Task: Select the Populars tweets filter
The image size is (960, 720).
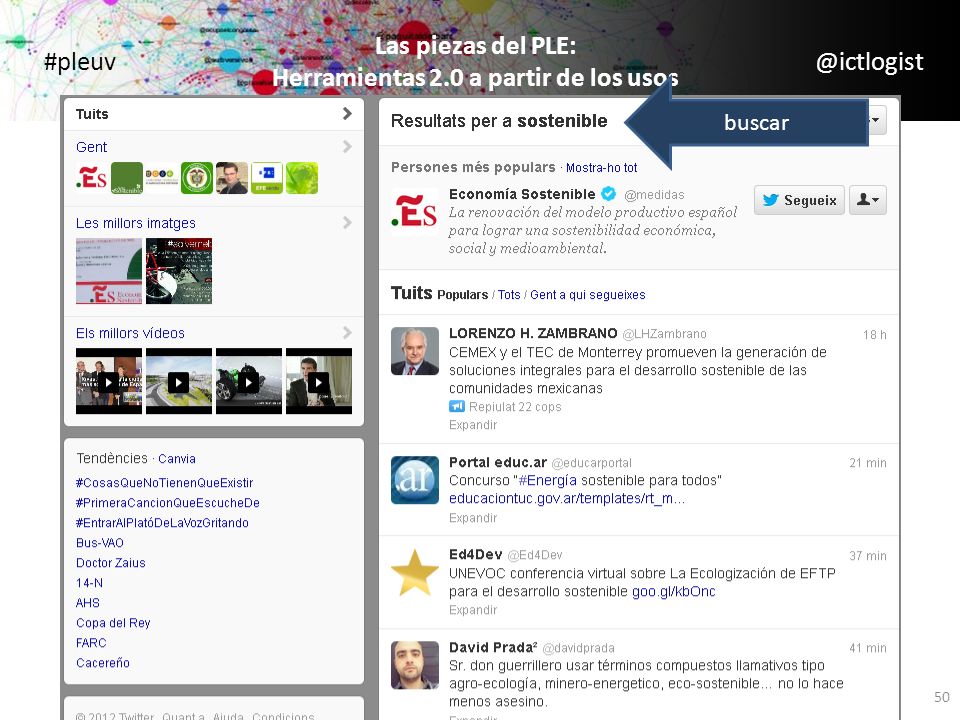Action: tap(462, 294)
